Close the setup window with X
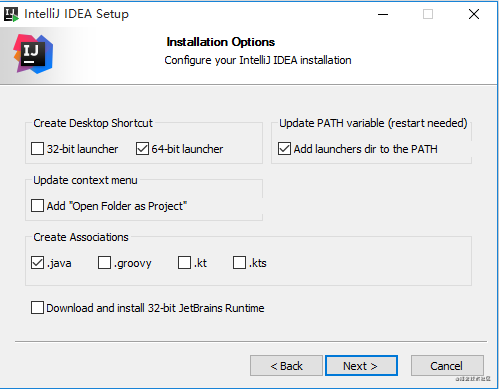499x389 pixels. [474, 14]
